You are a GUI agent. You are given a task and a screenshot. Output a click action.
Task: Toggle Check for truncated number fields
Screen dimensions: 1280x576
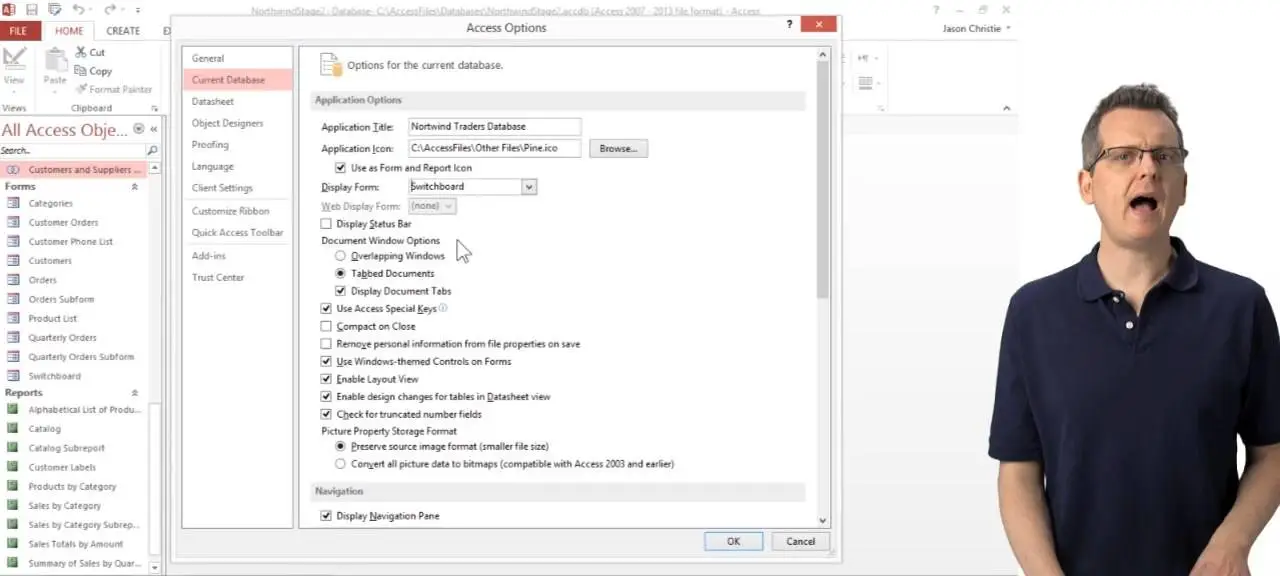(326, 414)
